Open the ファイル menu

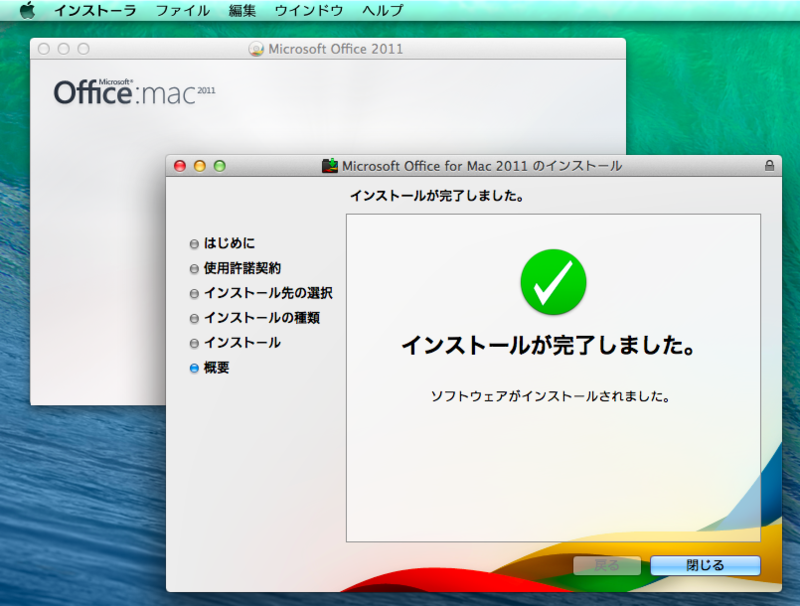click(x=183, y=10)
